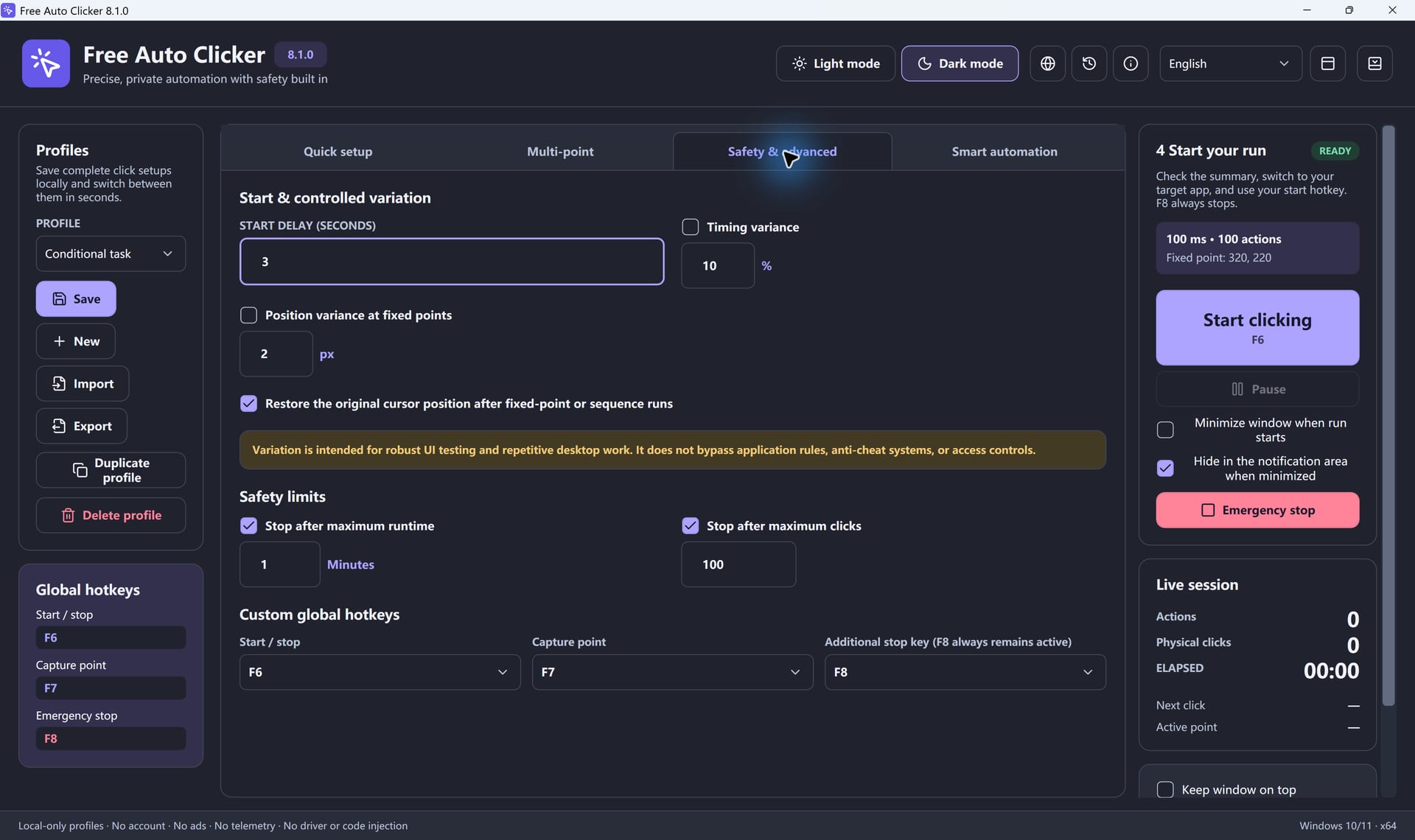This screenshot has height=840, width=1415.
Task: Click the right panel vertical scrollbar
Action: coord(1388,416)
